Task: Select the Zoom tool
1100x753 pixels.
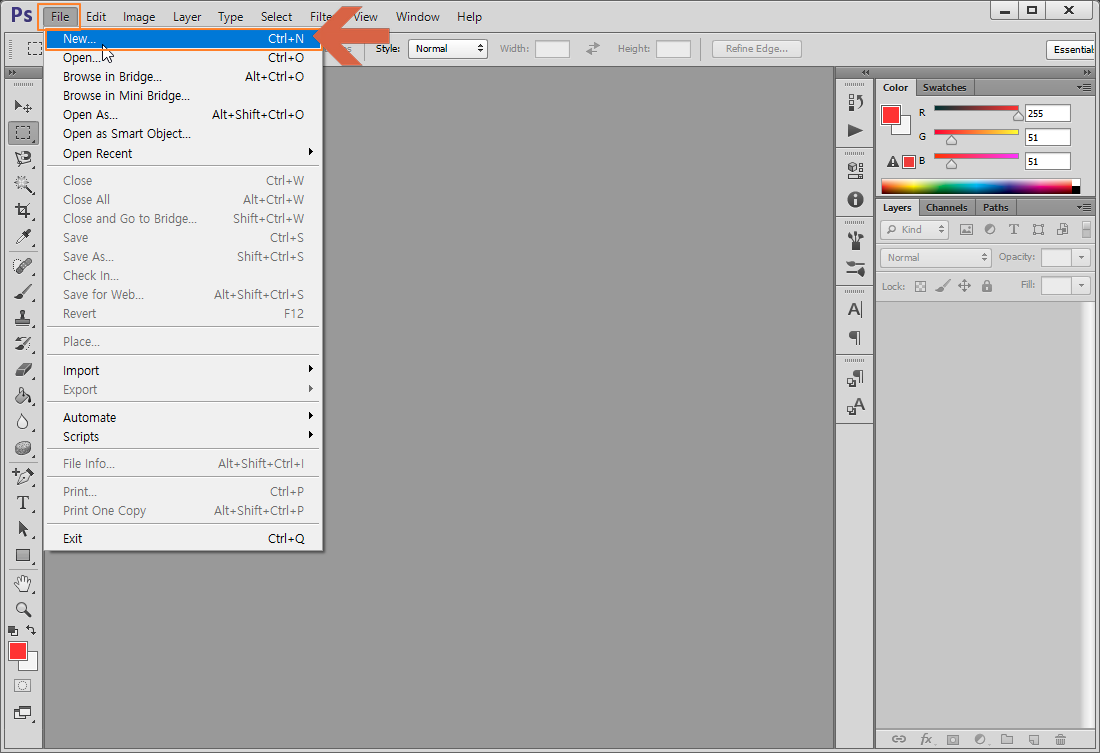Action: (x=23, y=609)
